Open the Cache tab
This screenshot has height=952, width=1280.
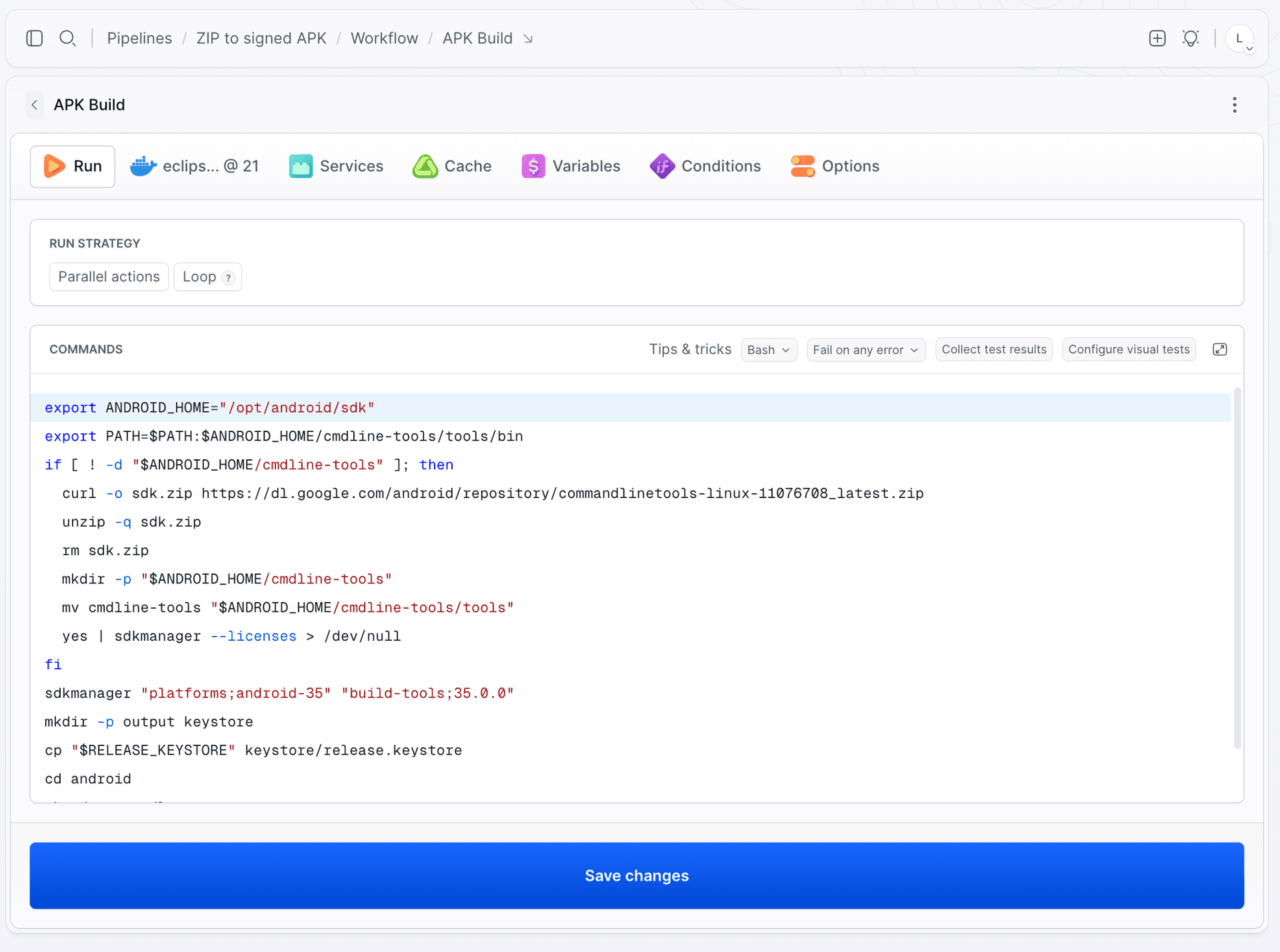pos(452,167)
